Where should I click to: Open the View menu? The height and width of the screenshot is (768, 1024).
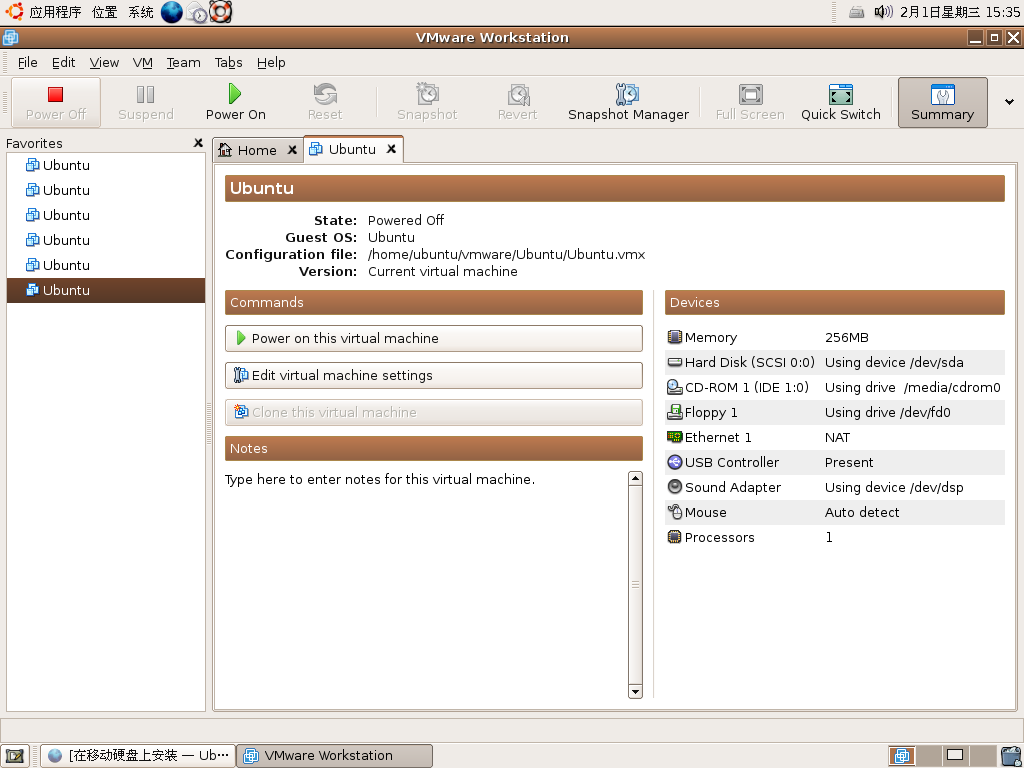pos(104,63)
